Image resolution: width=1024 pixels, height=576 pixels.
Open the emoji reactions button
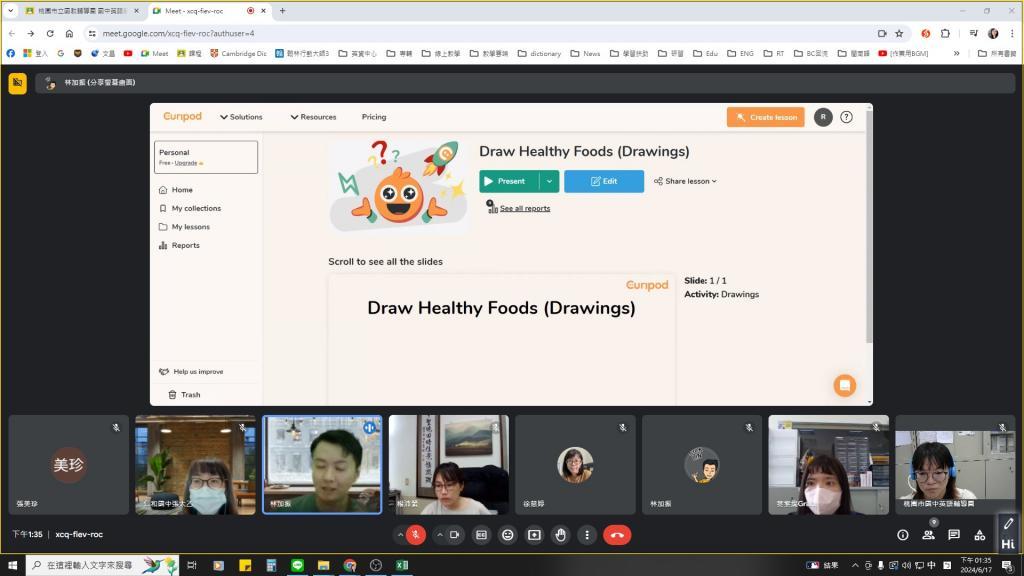(x=508, y=535)
